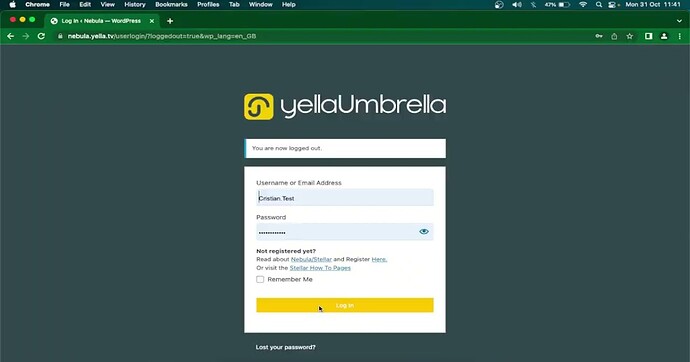This screenshot has width=690, height=362.
Task: Click the battery 47% indicator
Action: 557,4
